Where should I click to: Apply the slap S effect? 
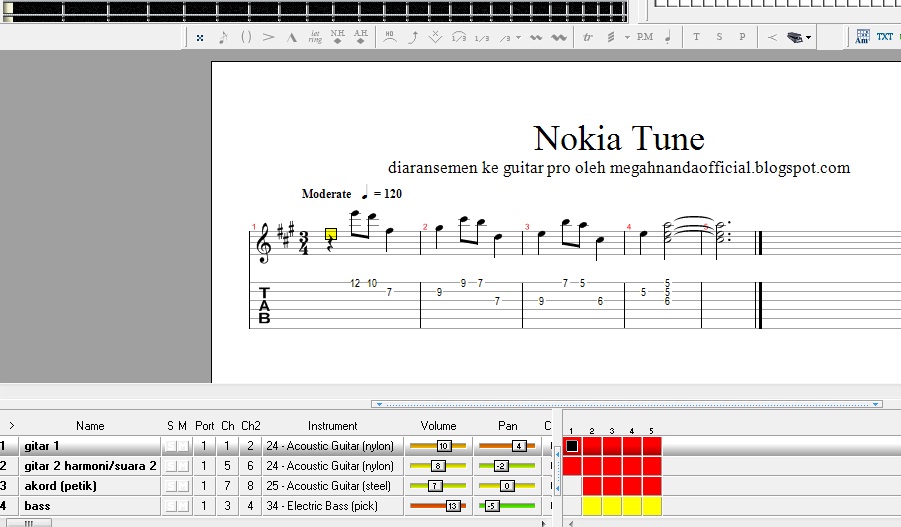click(719, 37)
